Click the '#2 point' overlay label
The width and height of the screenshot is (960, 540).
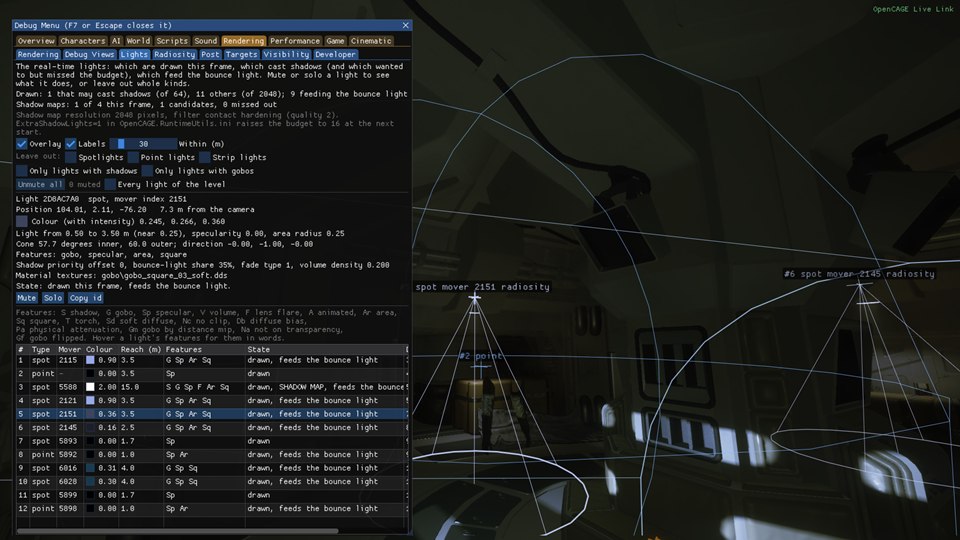(x=481, y=356)
